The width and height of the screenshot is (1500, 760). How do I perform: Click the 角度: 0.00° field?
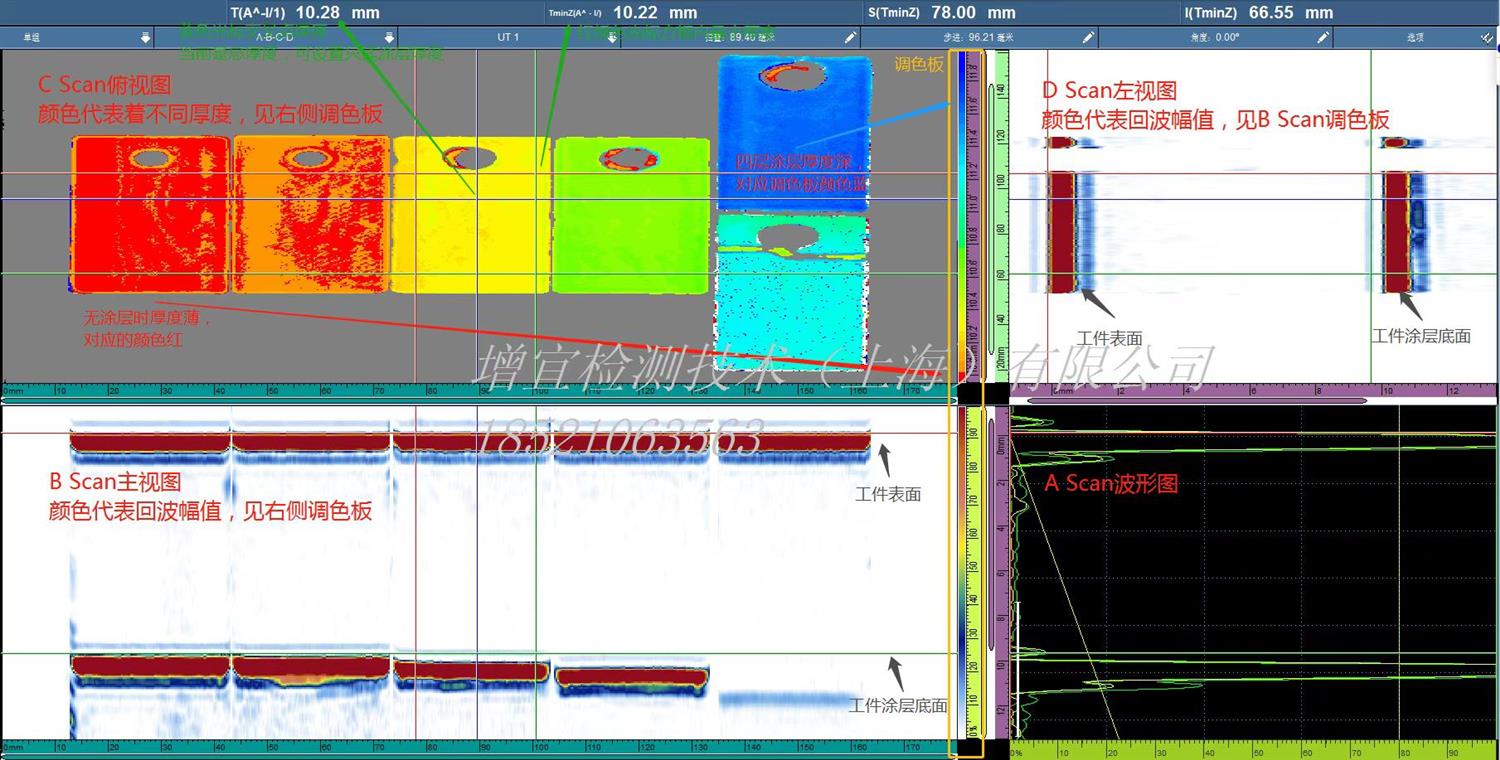(1215, 37)
